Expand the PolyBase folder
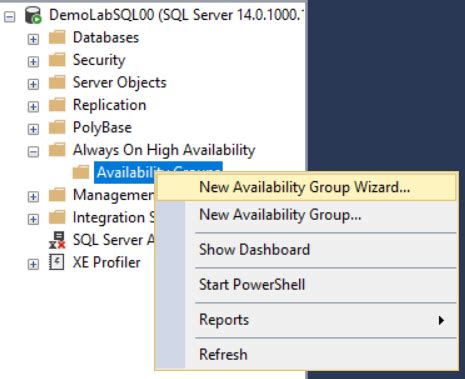465x379 pixels. (33, 129)
